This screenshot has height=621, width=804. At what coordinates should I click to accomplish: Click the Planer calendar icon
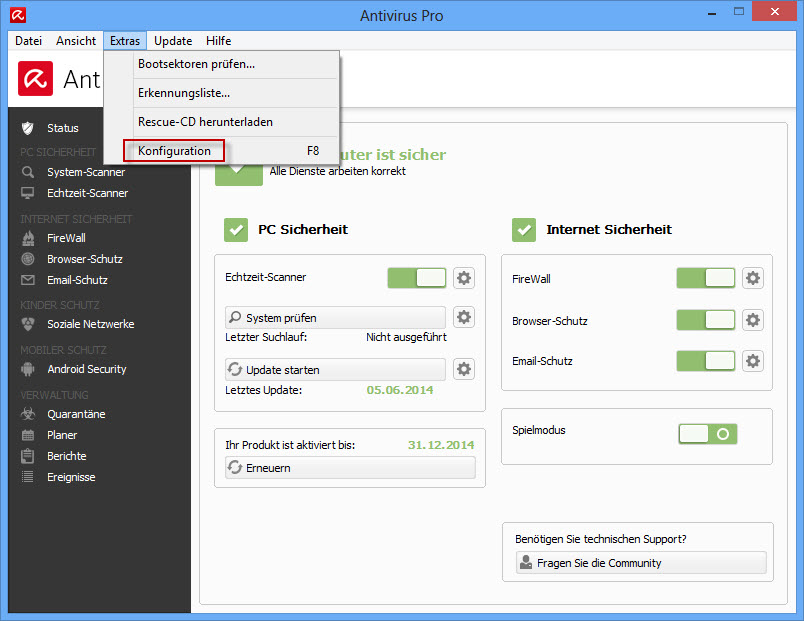(x=28, y=435)
